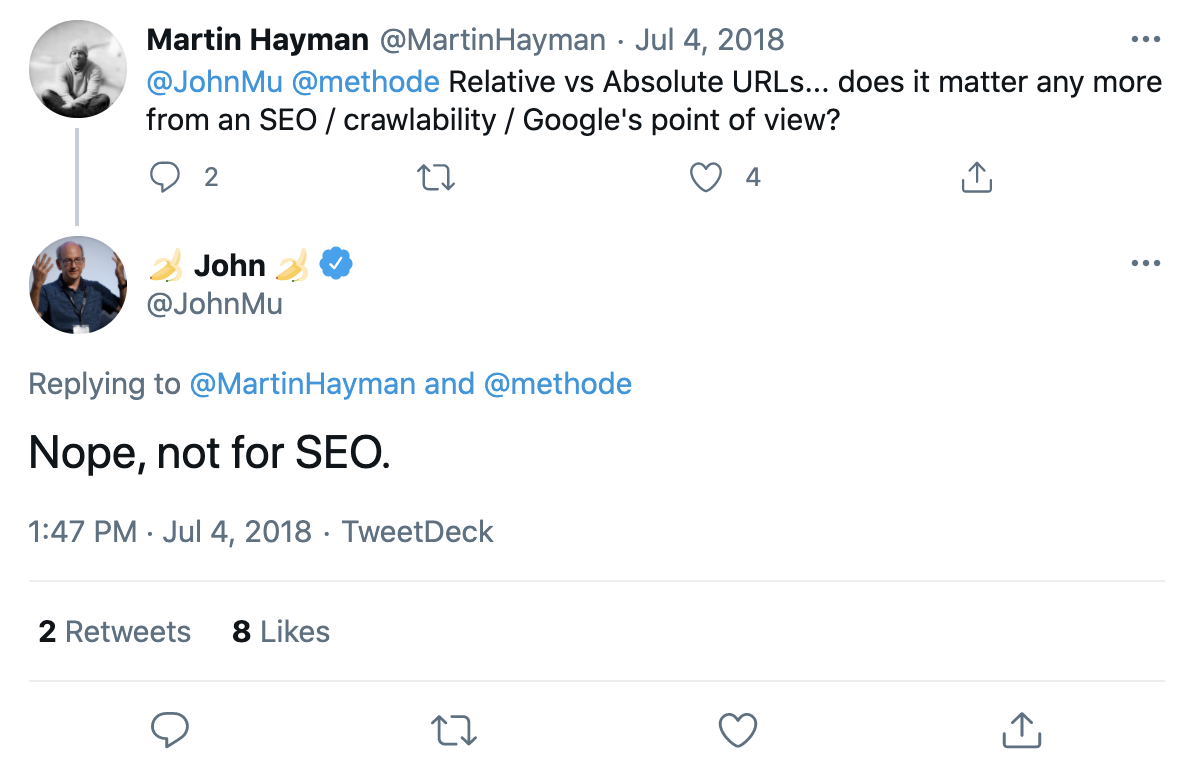Like John's reply tweet
This screenshot has height=775, width=1194.
(738, 730)
